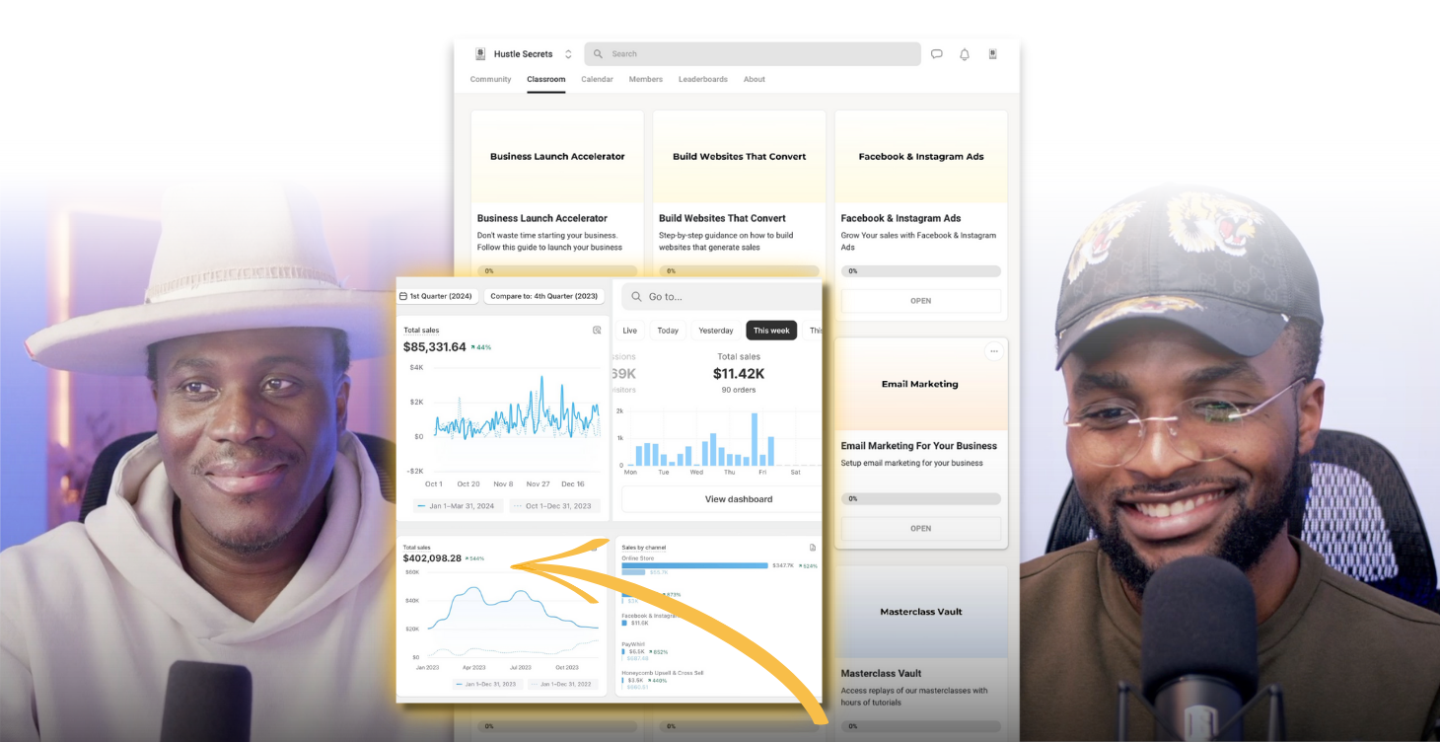This screenshot has height=742, width=1440.
Task: Open the Email Marketing course thumbnail
Action: pos(920,384)
